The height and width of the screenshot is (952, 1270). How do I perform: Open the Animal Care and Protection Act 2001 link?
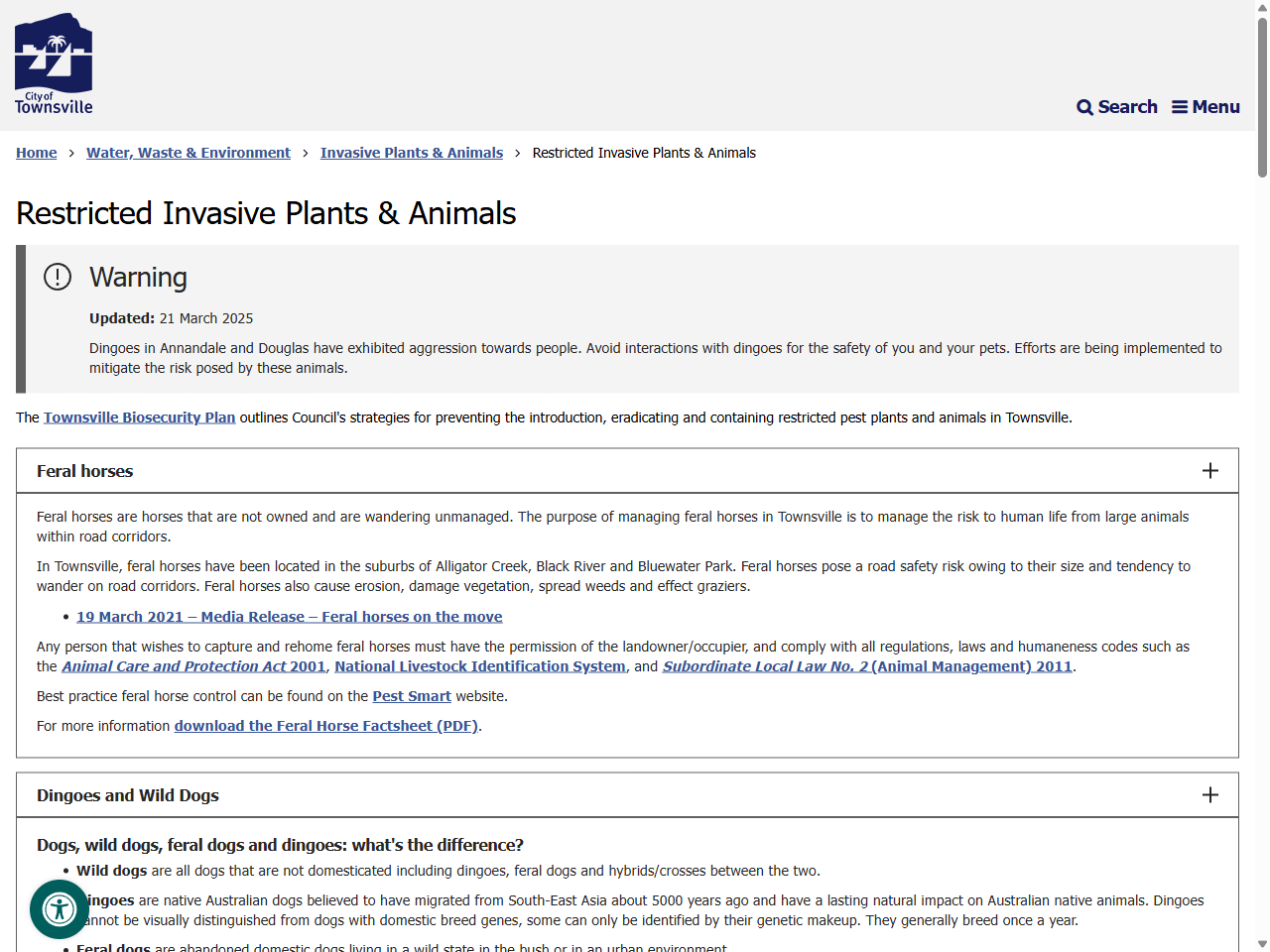click(x=193, y=665)
